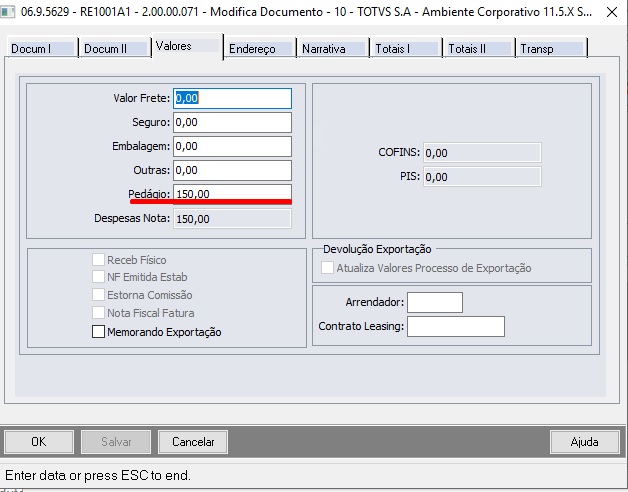Select the Outras value field
This screenshot has width=628, height=492.
[x=232, y=171]
